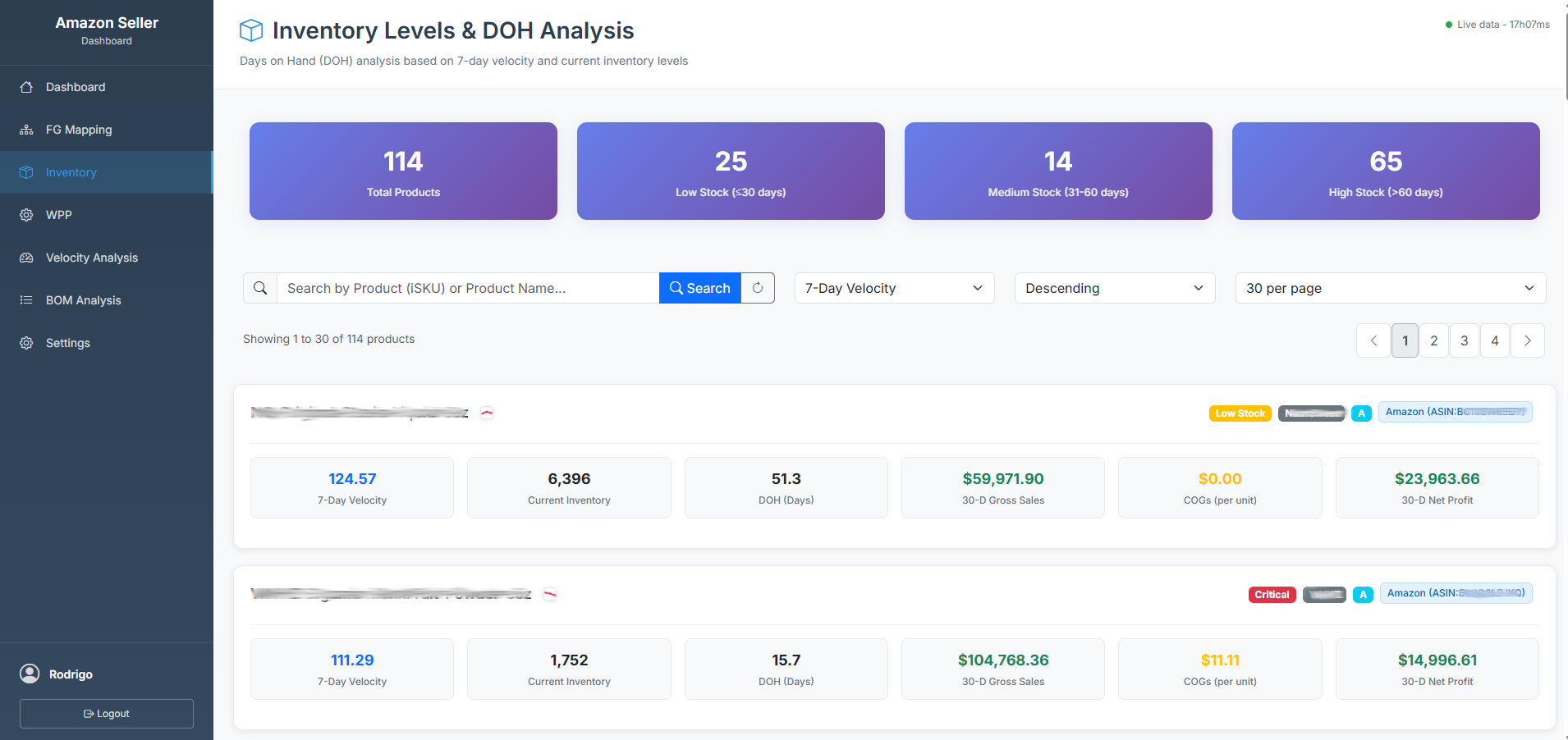1568x740 pixels.
Task: Refresh results with the reload icon
Action: 757,288
